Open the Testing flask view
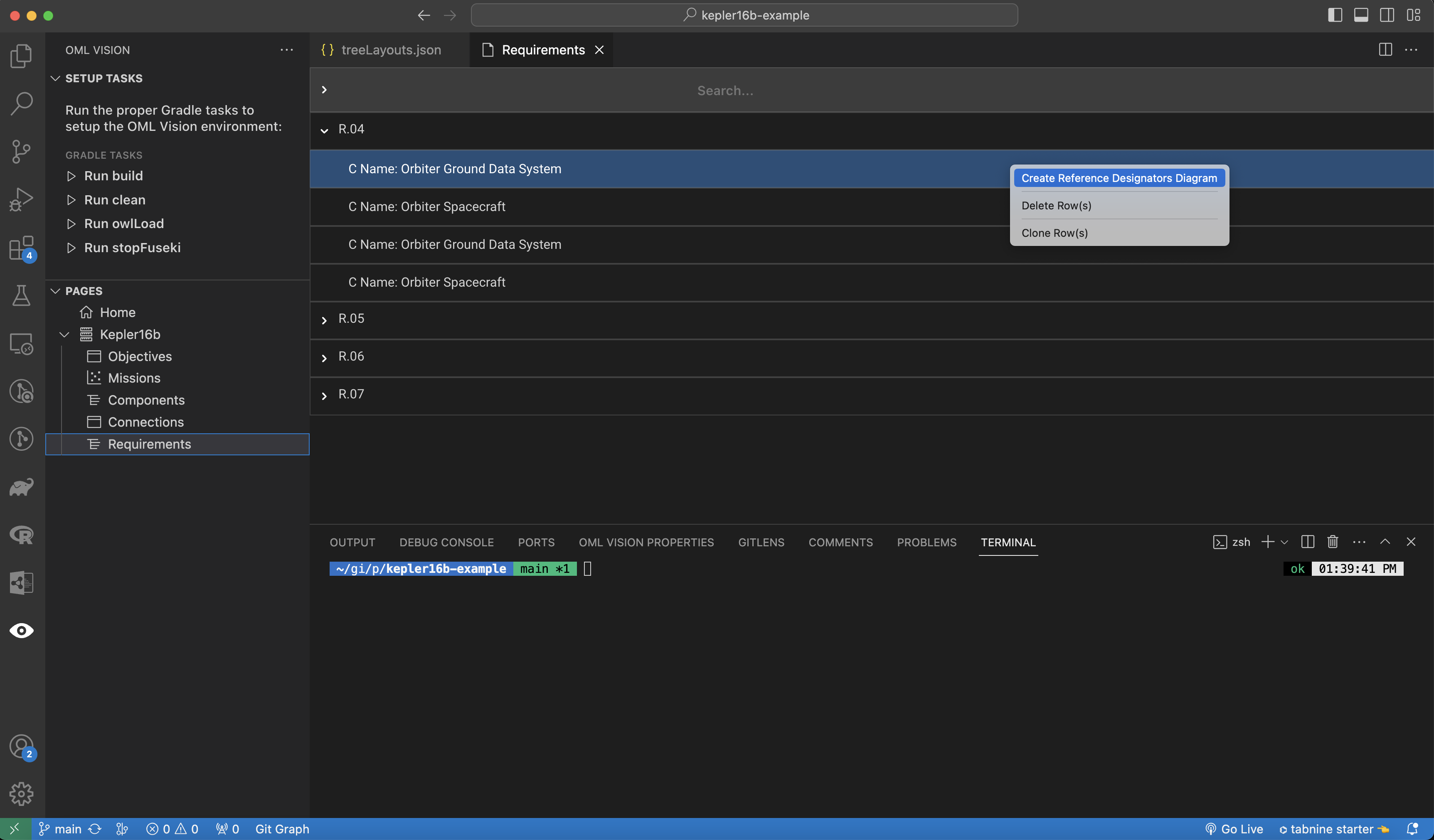This screenshot has height=840, width=1434. tap(22, 296)
